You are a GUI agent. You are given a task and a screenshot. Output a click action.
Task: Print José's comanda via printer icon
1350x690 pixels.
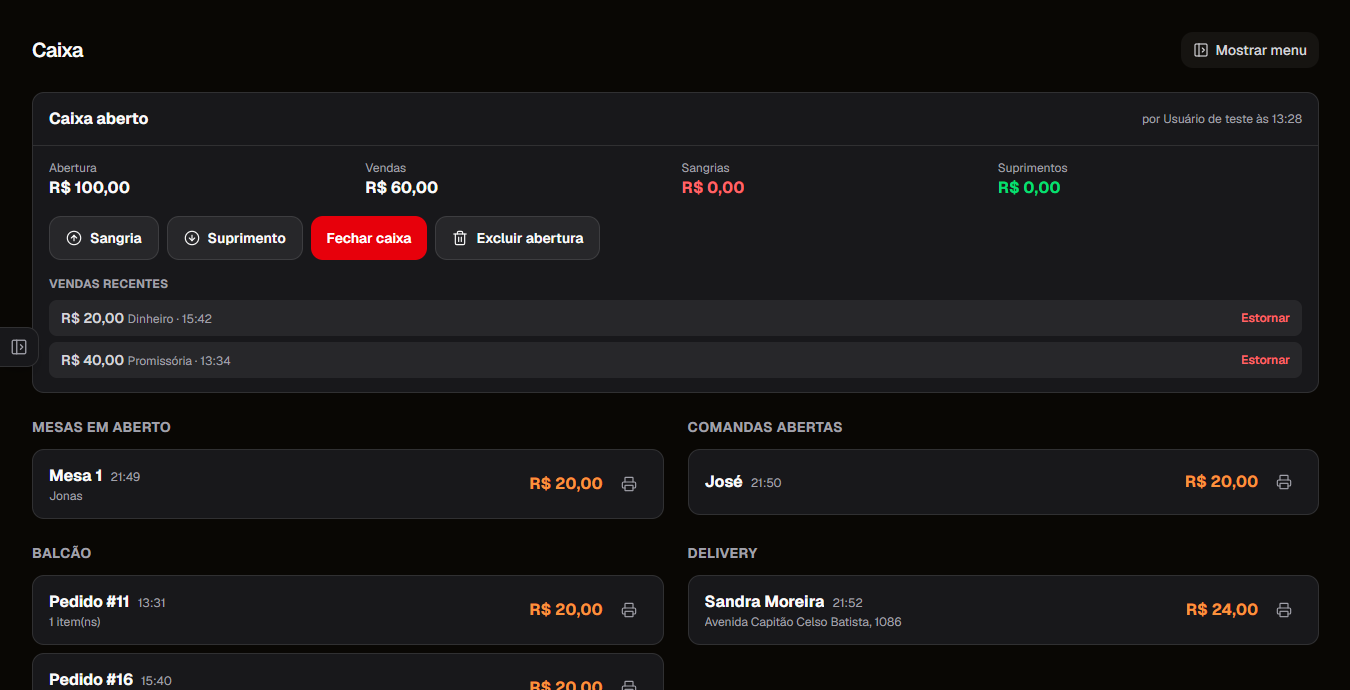click(x=1284, y=482)
